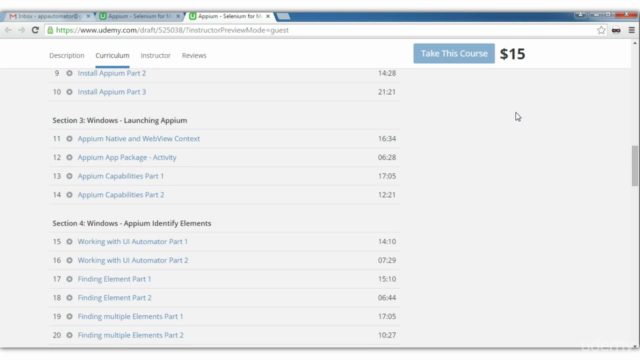640x360 pixels.
Task: Close the Inbox browser tab
Action: 88,16
